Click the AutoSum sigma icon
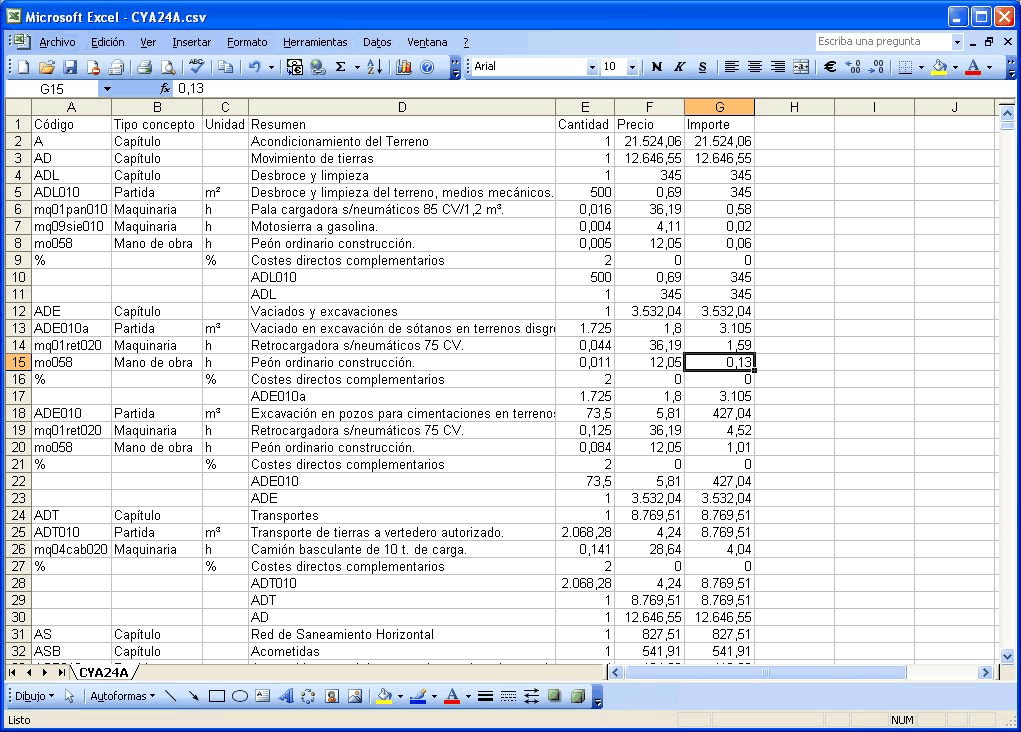Image resolution: width=1021 pixels, height=732 pixels. (341, 67)
